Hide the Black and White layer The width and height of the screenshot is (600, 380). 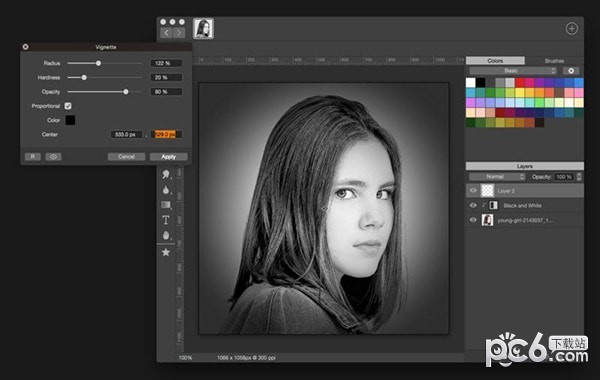point(473,205)
